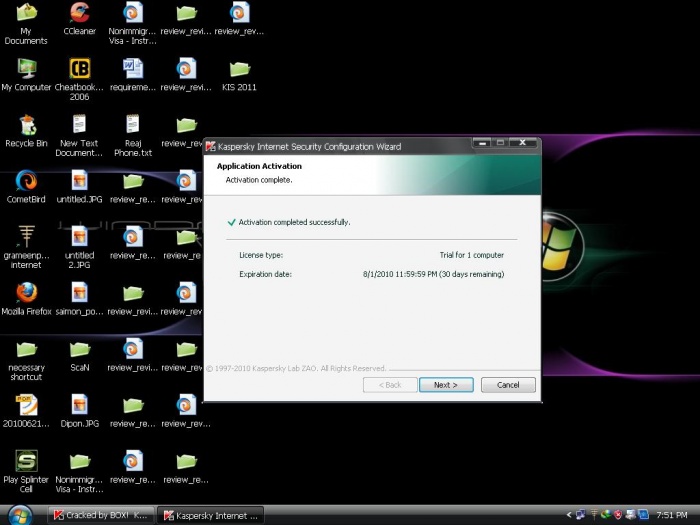Click the Kaspersky Lab ZAO copyright text
The image size is (700, 525).
click(x=296, y=368)
